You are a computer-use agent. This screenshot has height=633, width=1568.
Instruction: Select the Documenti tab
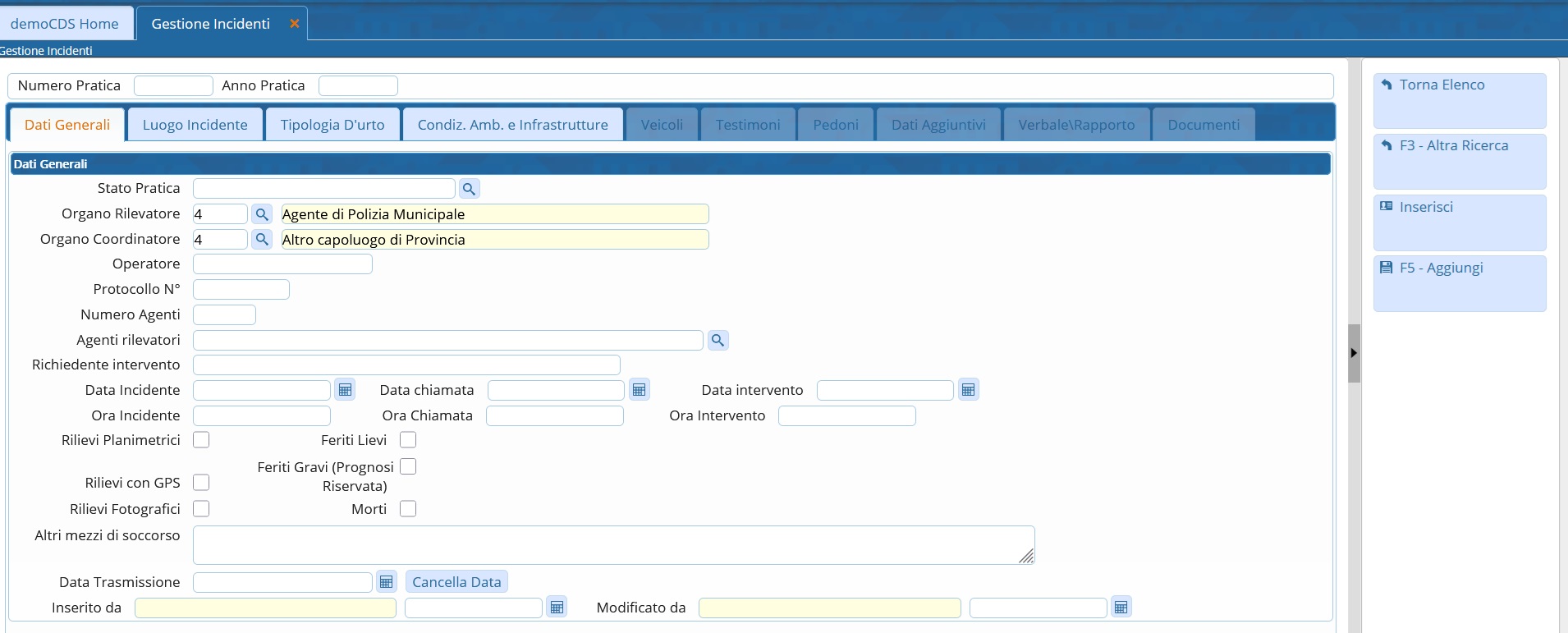pyautogui.click(x=1204, y=125)
